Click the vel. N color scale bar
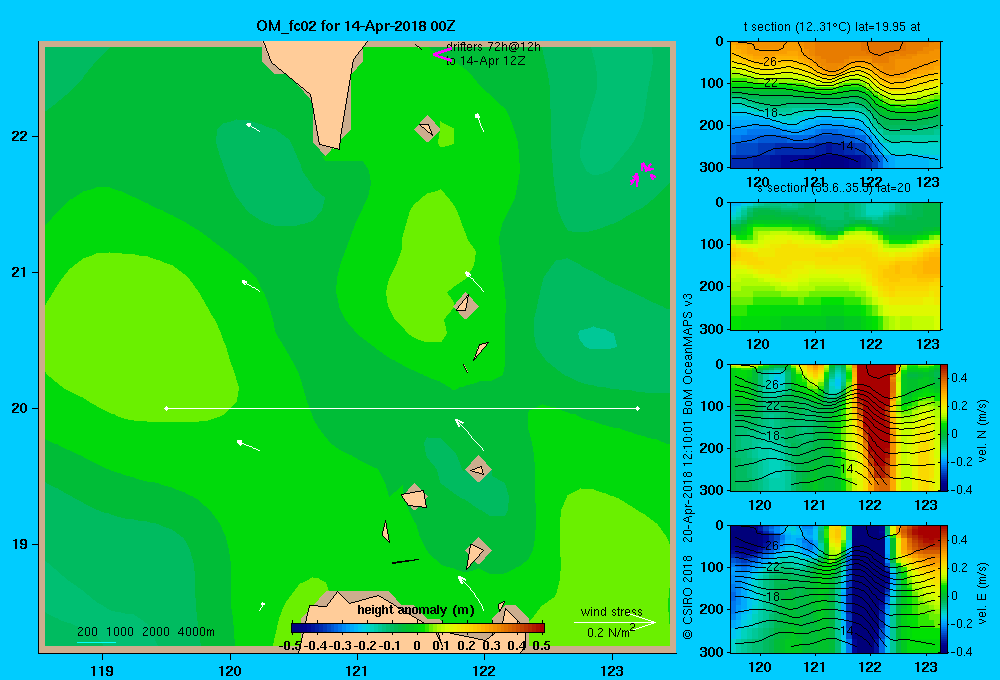Viewport: 1000px width, 680px height. click(x=944, y=427)
